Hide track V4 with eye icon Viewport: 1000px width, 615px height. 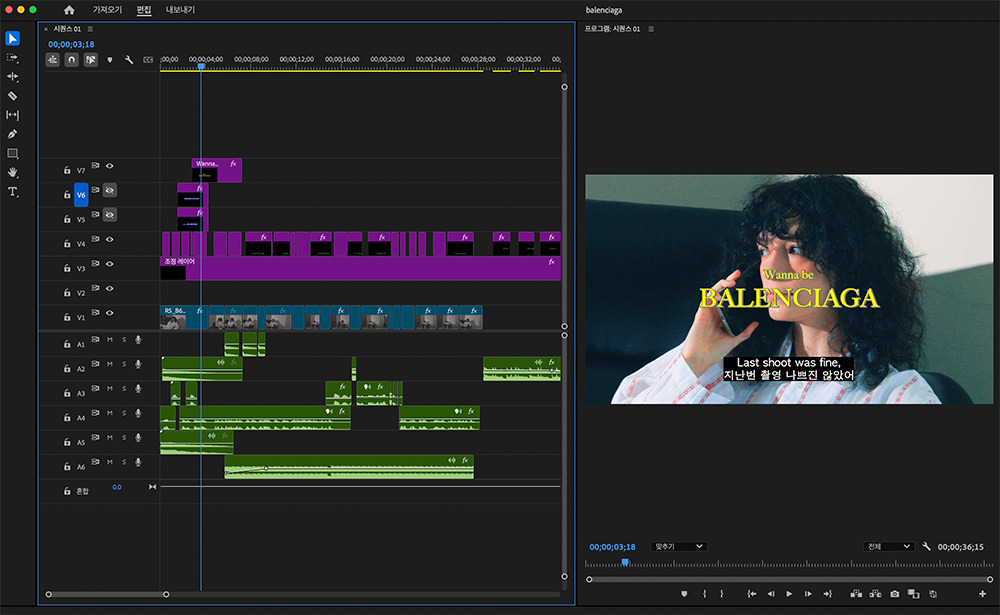click(110, 239)
